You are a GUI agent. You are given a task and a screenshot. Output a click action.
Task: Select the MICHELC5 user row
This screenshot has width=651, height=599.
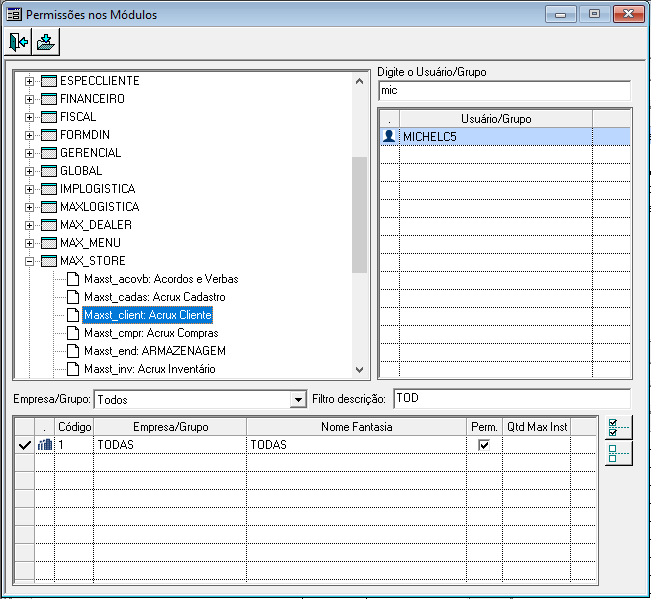coord(506,137)
